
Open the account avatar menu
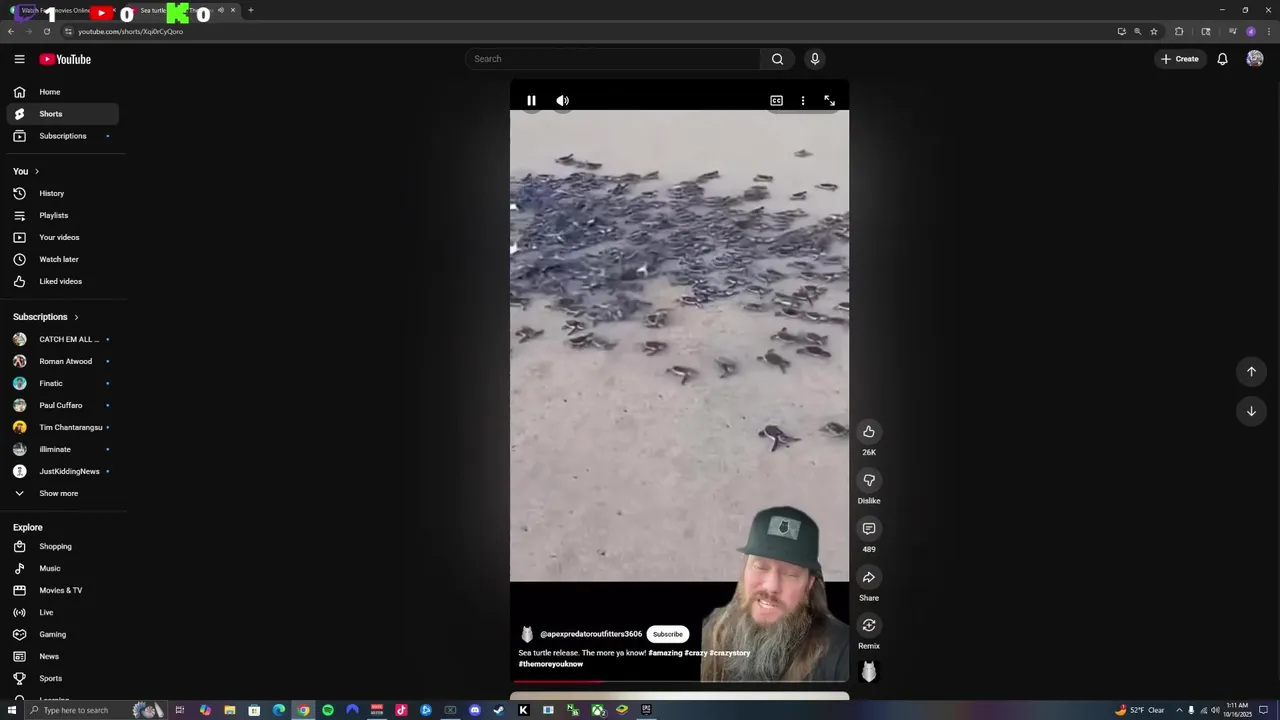pyautogui.click(x=1255, y=59)
